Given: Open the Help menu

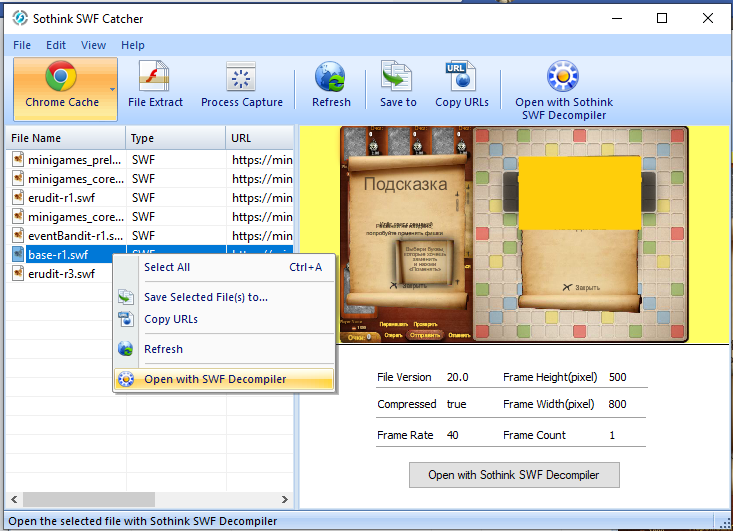Looking at the screenshot, I should (x=133, y=45).
